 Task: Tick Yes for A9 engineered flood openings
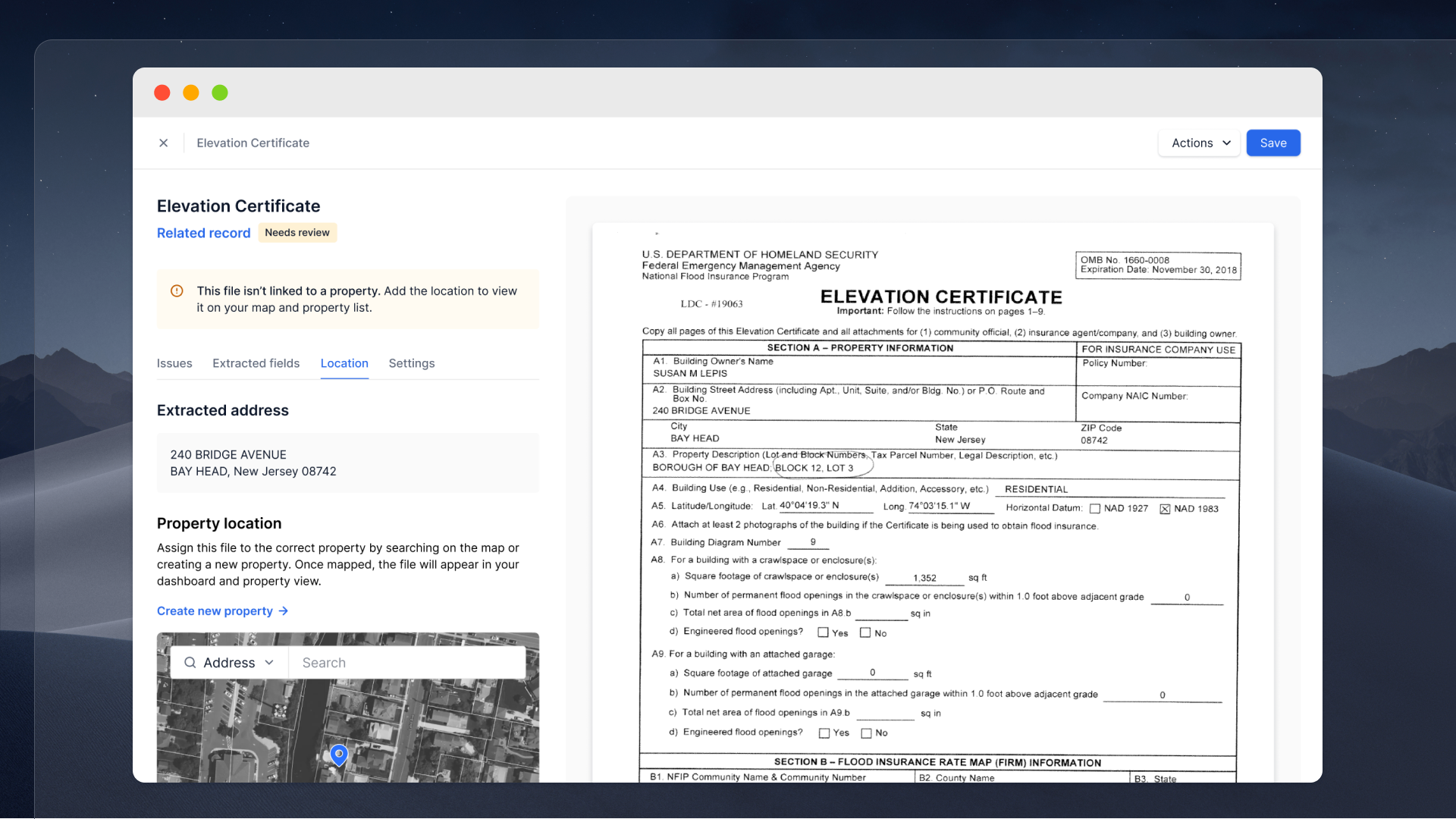(x=824, y=733)
